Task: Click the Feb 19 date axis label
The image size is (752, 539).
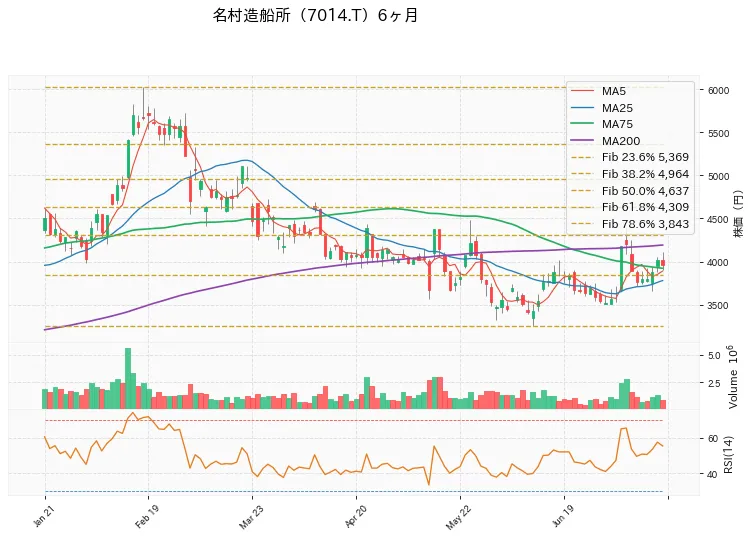Action: 146,516
